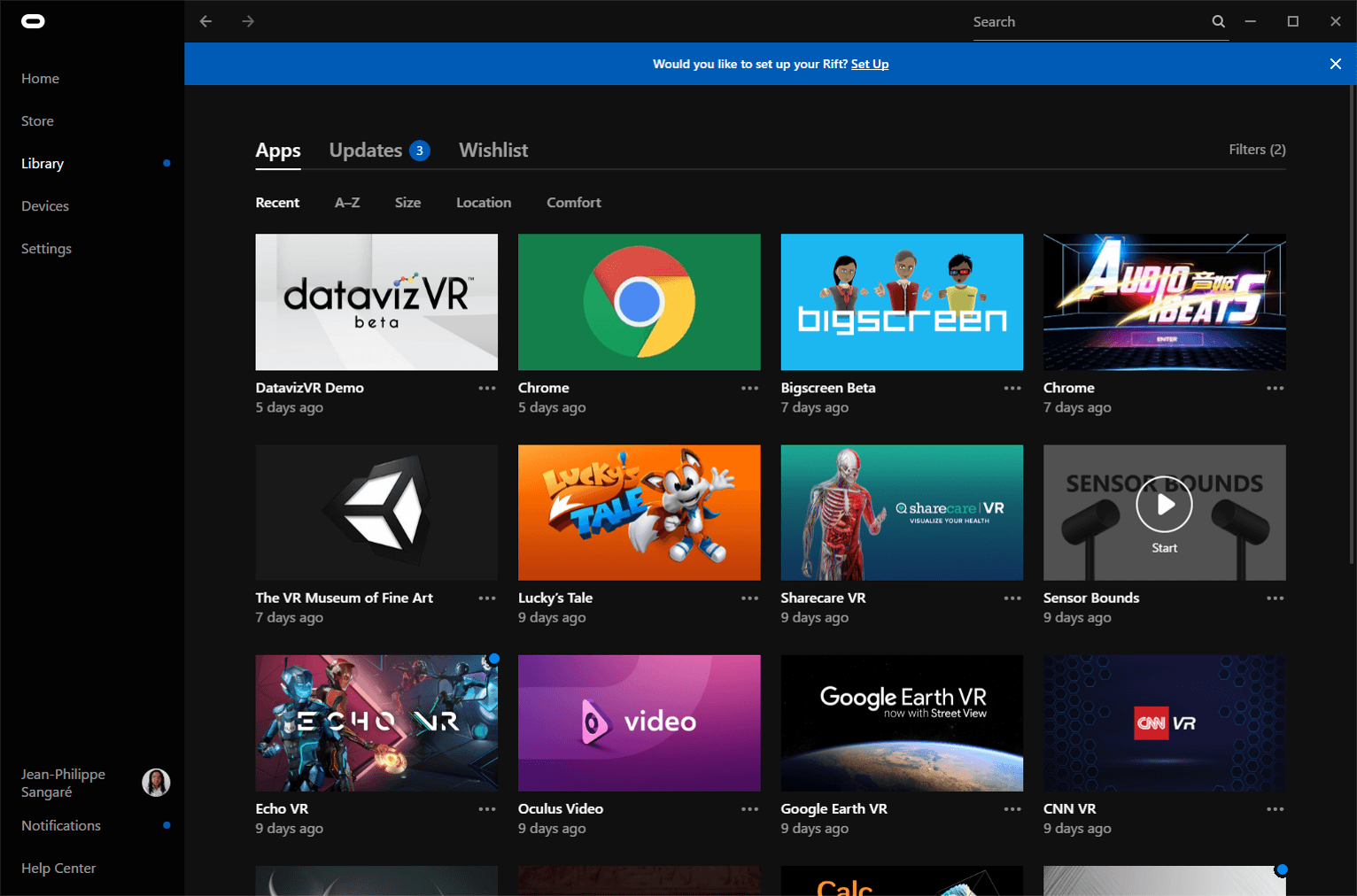This screenshot has width=1357, height=896.
Task: Click the 'Google Earth VR' title text
Action: [834, 809]
